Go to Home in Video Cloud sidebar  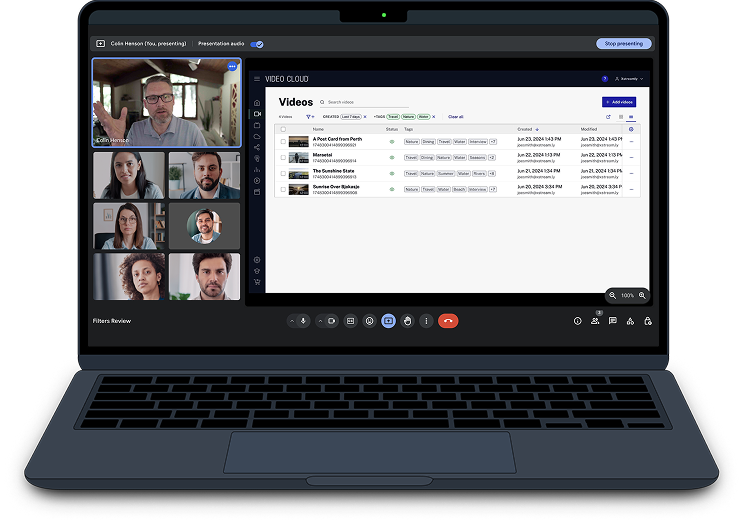pos(257,103)
